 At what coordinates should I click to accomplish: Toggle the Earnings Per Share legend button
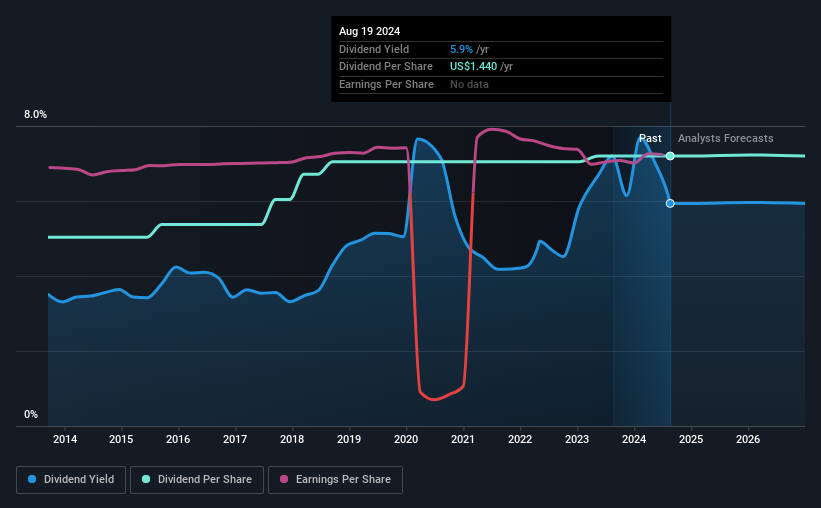pyautogui.click(x=335, y=480)
